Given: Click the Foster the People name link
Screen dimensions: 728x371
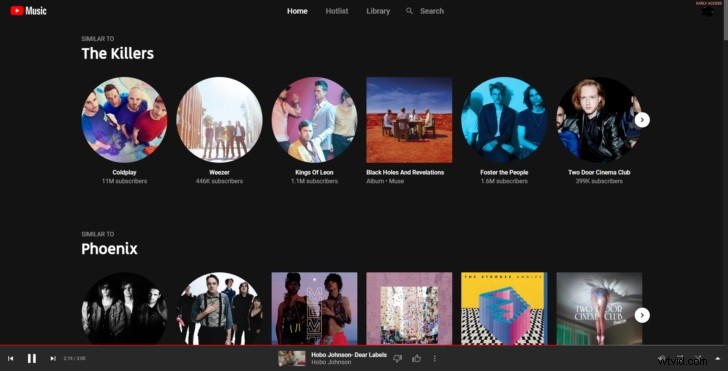Looking at the screenshot, I should tap(504, 172).
